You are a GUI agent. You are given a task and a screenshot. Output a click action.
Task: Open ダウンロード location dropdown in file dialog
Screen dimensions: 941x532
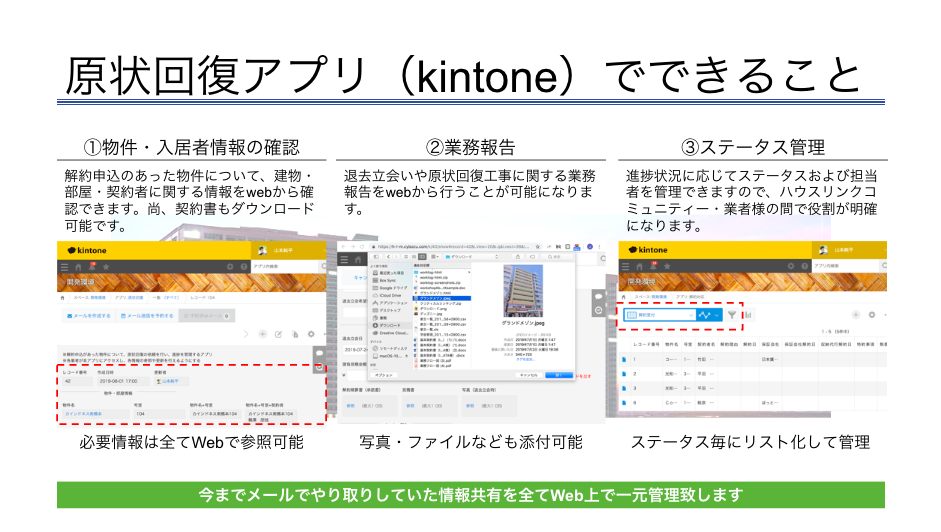click(x=472, y=257)
